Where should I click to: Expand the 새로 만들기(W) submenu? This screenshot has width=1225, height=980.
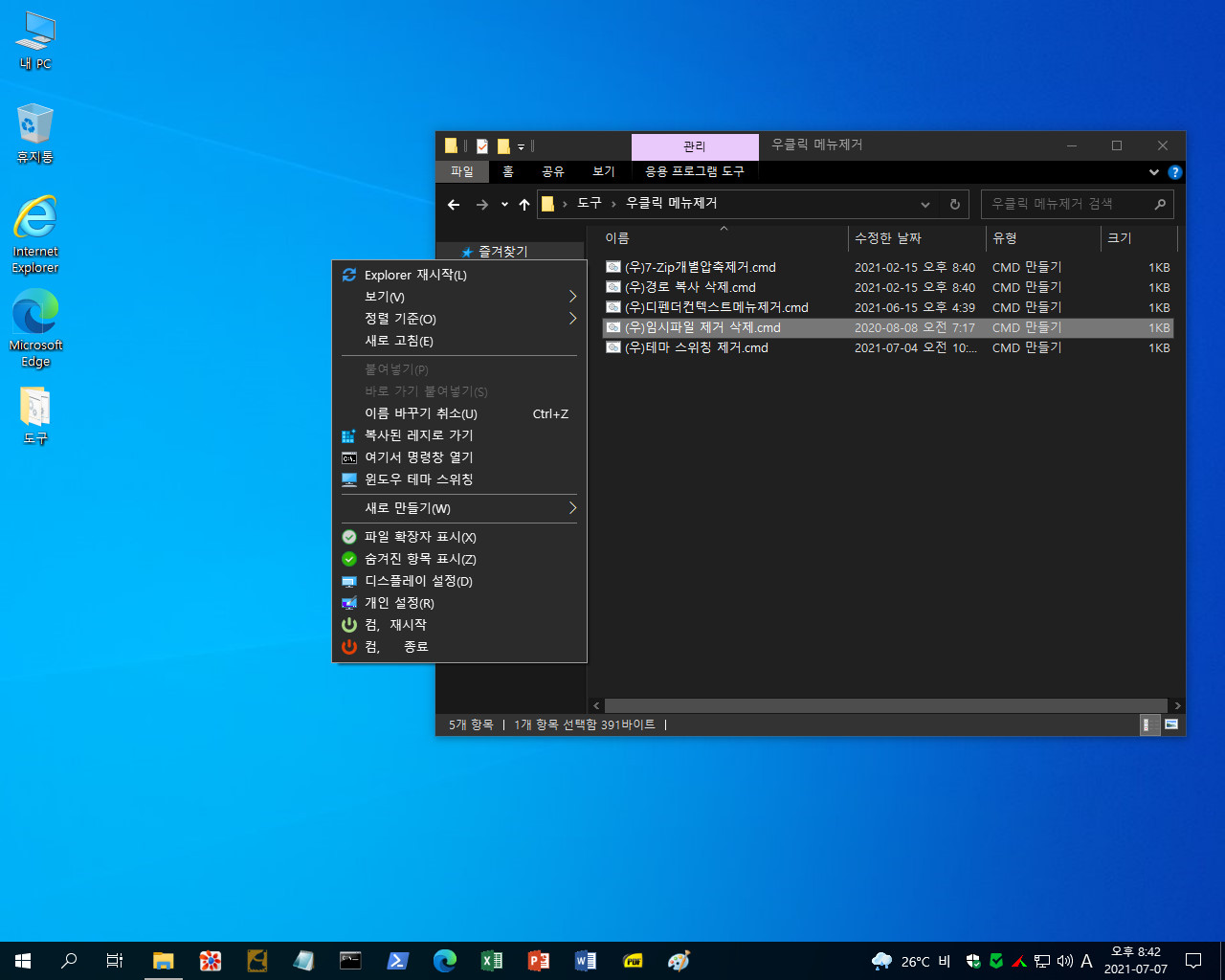[x=459, y=508]
